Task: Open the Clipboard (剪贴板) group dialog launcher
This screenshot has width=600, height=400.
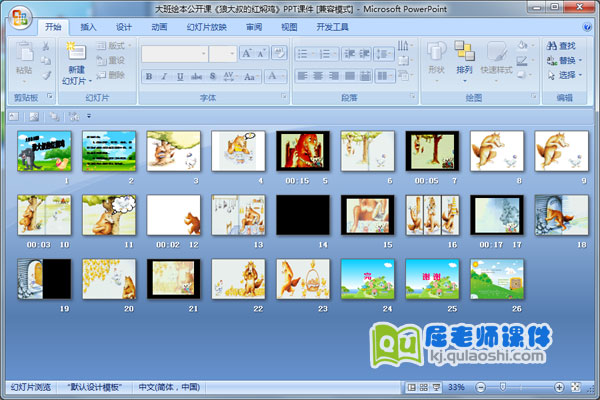Action: 49,98
